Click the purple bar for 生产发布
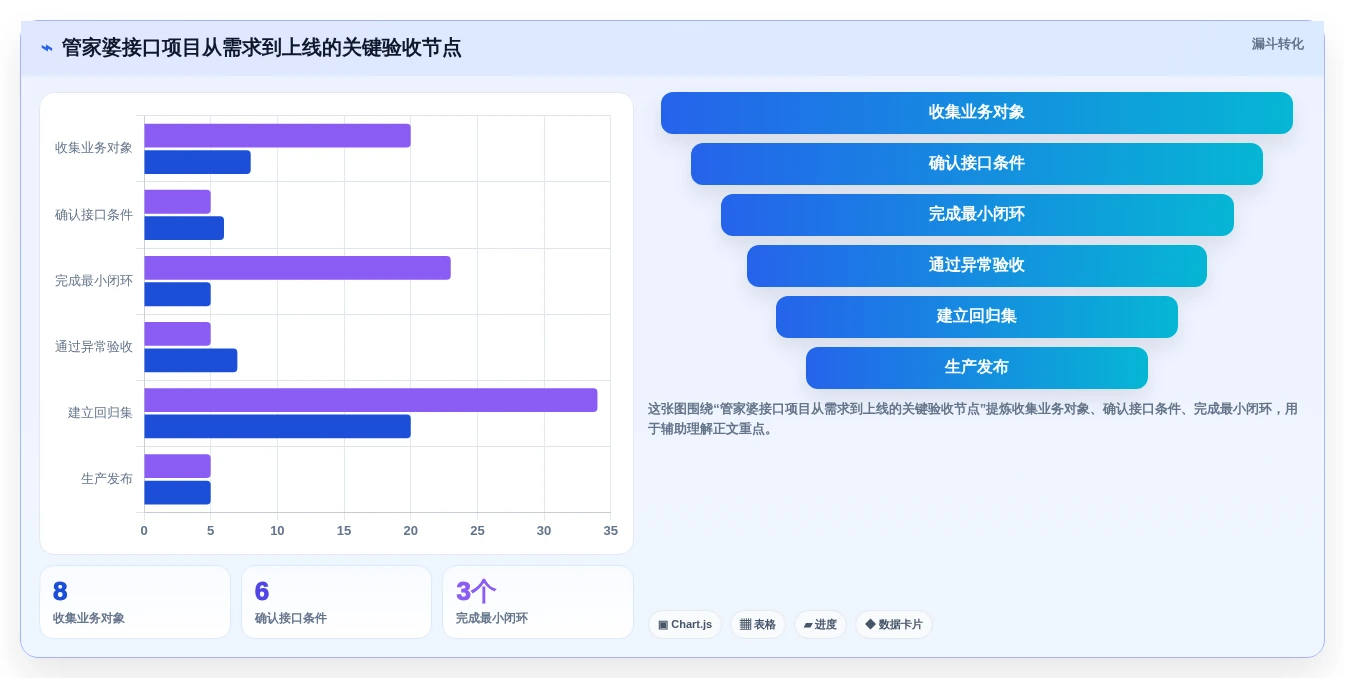The height and width of the screenshot is (678, 1345). pyautogui.click(x=177, y=466)
